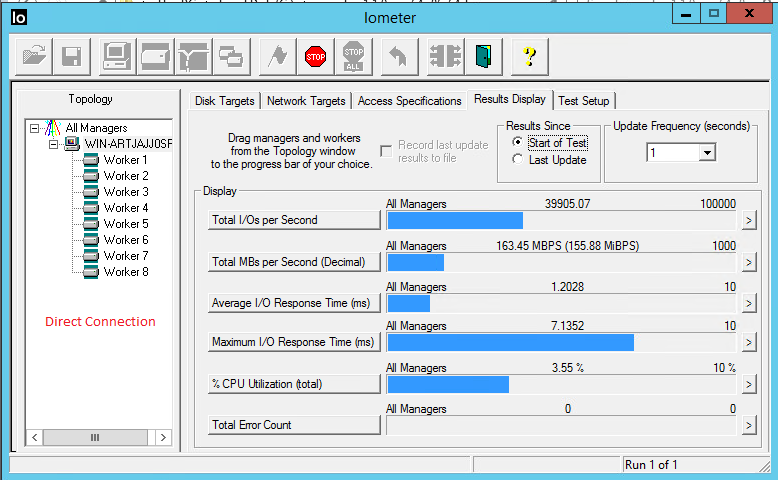The image size is (778, 480).
Task: Click the 3.55 % CPU utilization value
Action: [x=568, y=367]
